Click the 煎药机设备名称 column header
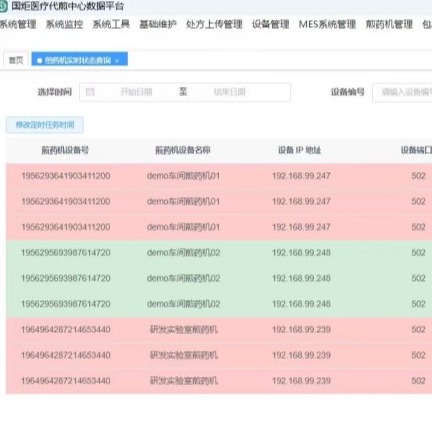Viewport: 432px width, 432px height. click(183, 150)
